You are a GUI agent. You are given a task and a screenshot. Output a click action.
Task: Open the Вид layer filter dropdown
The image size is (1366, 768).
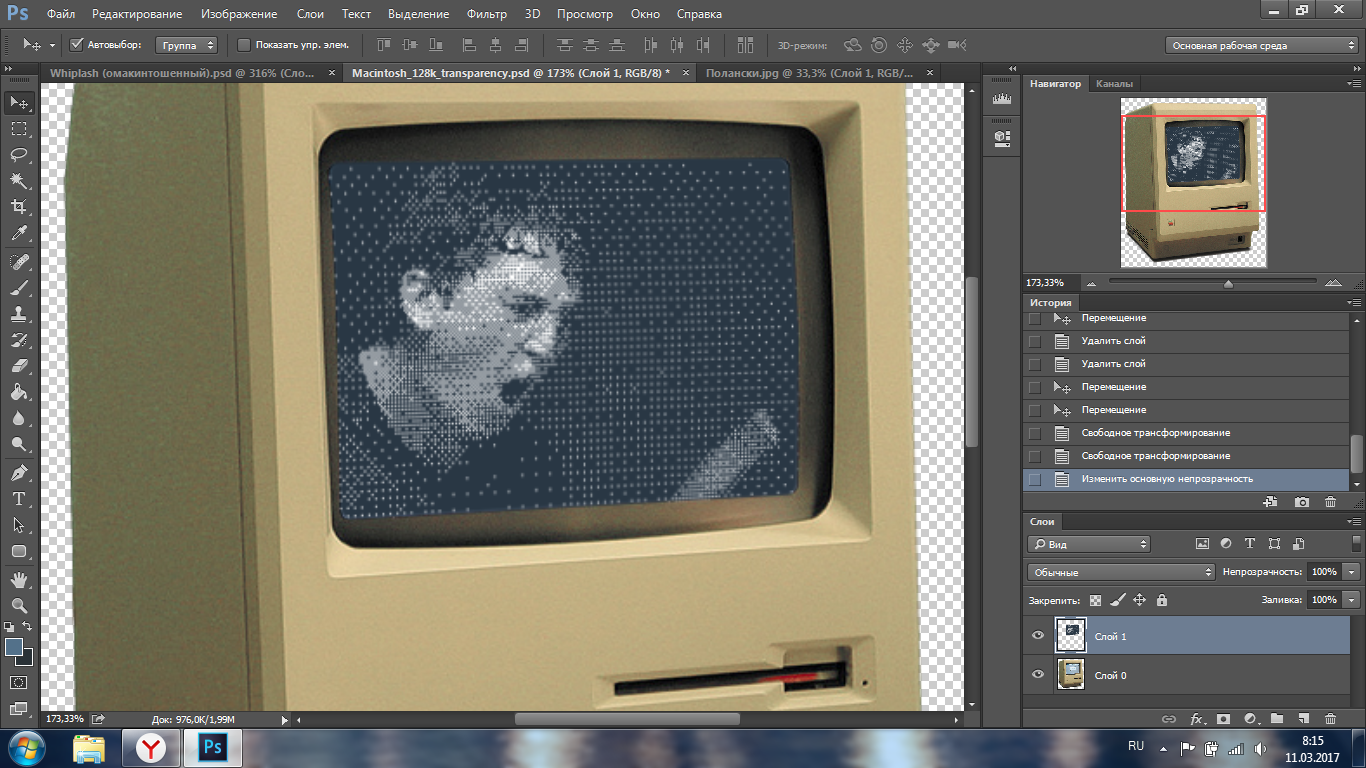point(1088,544)
